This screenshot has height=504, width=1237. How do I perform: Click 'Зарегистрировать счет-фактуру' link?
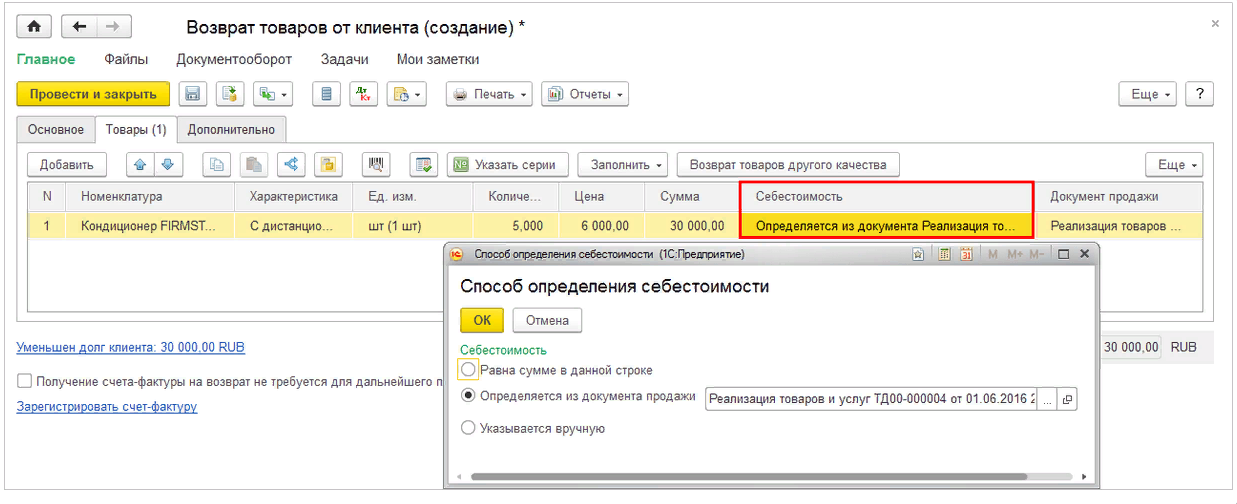[107, 407]
